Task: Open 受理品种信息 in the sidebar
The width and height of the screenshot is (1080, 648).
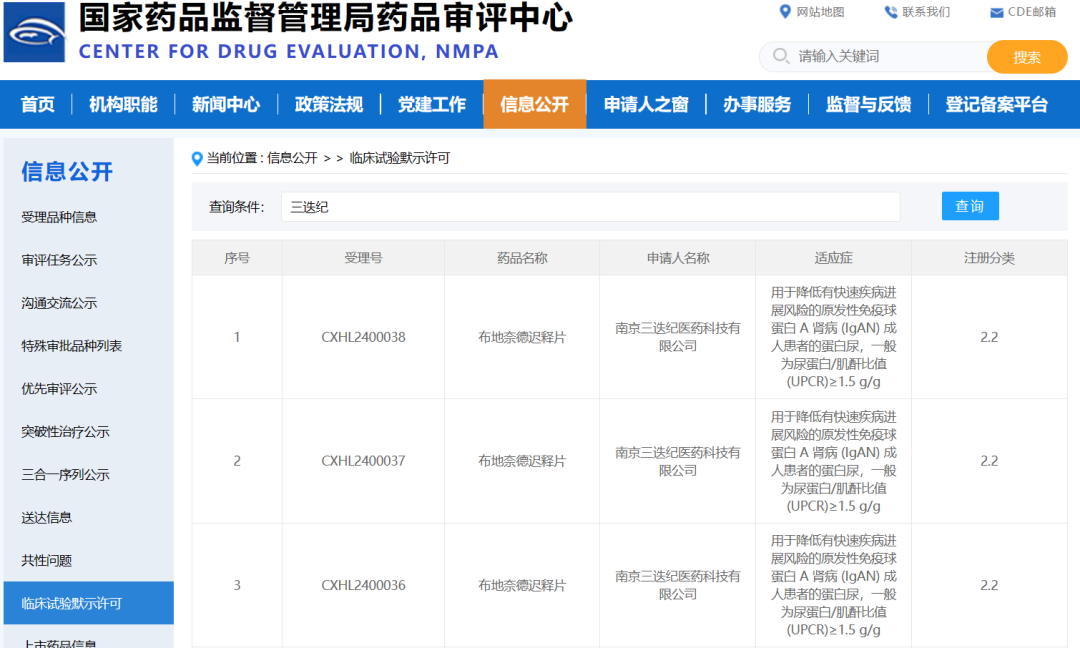Action: [x=60, y=217]
